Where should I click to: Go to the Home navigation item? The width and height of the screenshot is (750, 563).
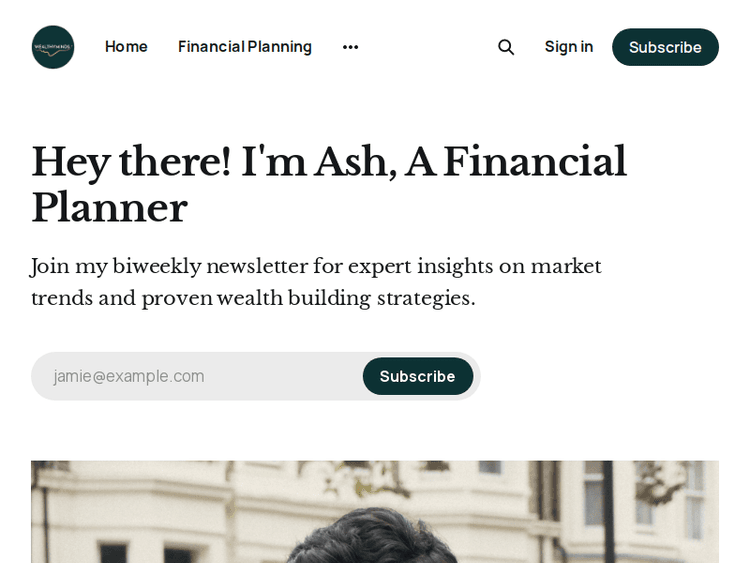pos(126,47)
